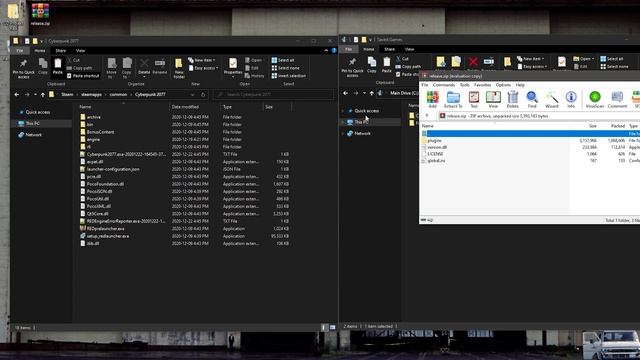
Task: Create New folder in Cyberpunk 2077 window
Action: (179, 68)
